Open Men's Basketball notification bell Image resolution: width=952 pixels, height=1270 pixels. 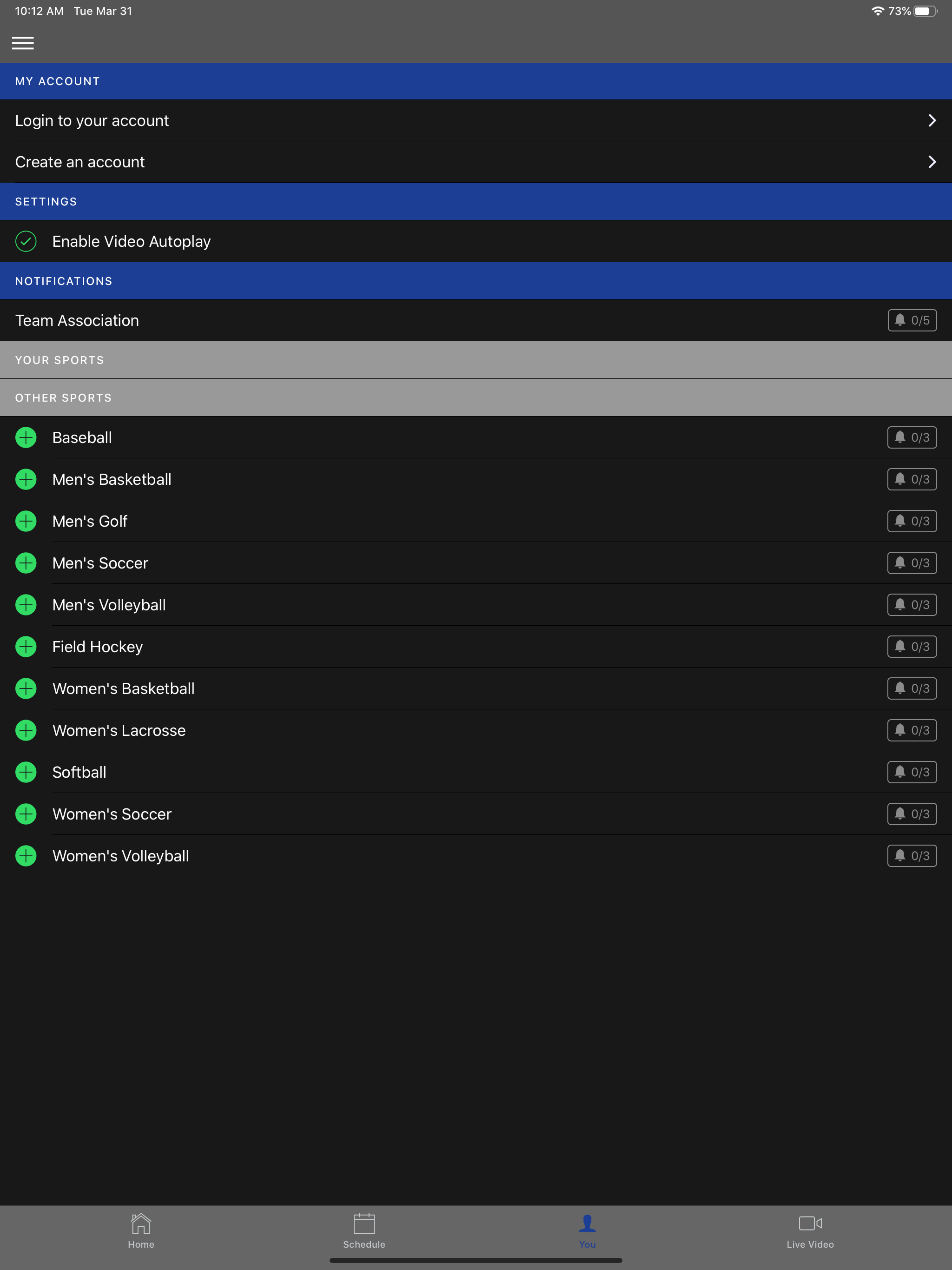(x=912, y=479)
